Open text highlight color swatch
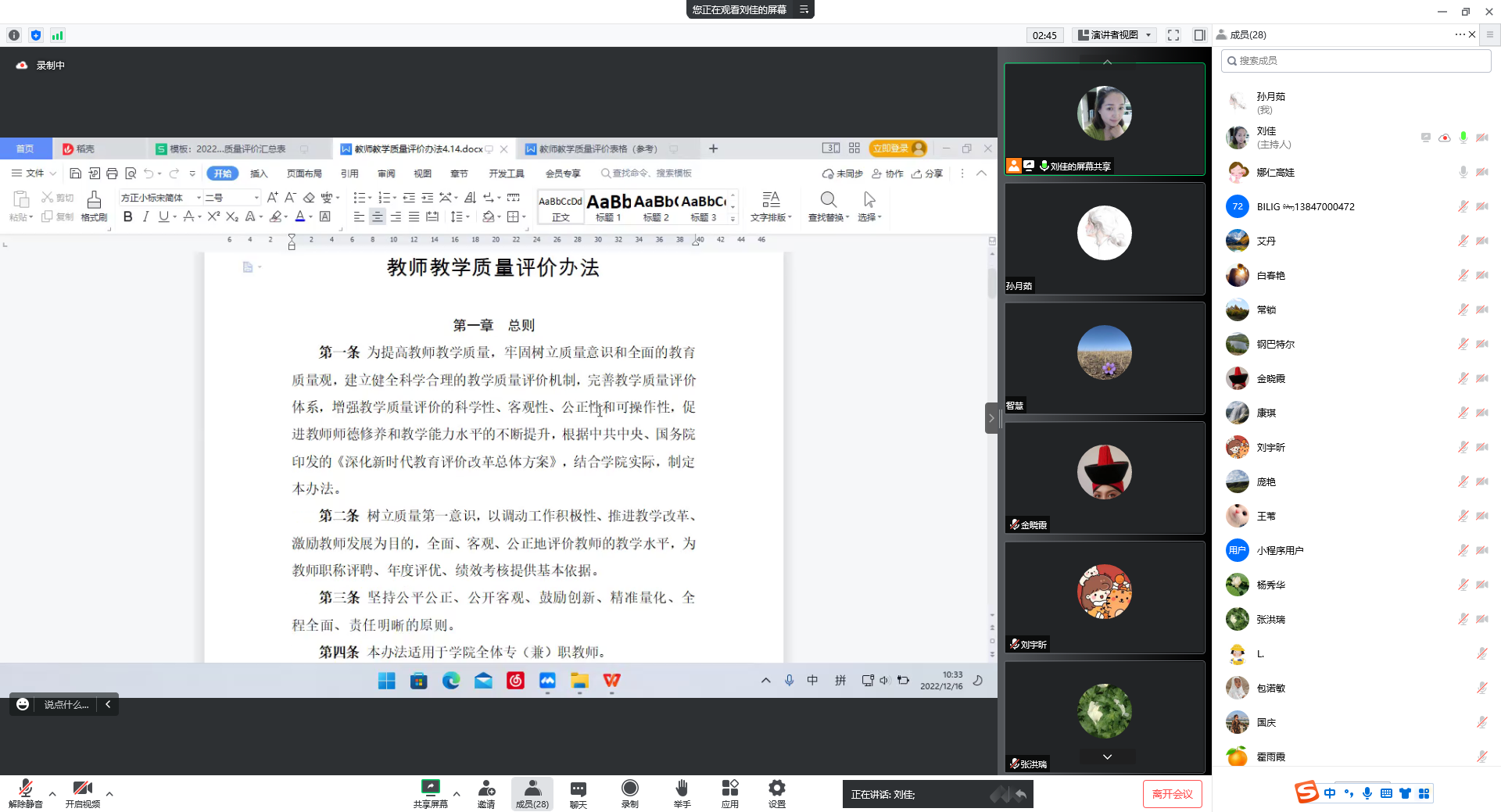This screenshot has height=812, width=1501. point(275,216)
